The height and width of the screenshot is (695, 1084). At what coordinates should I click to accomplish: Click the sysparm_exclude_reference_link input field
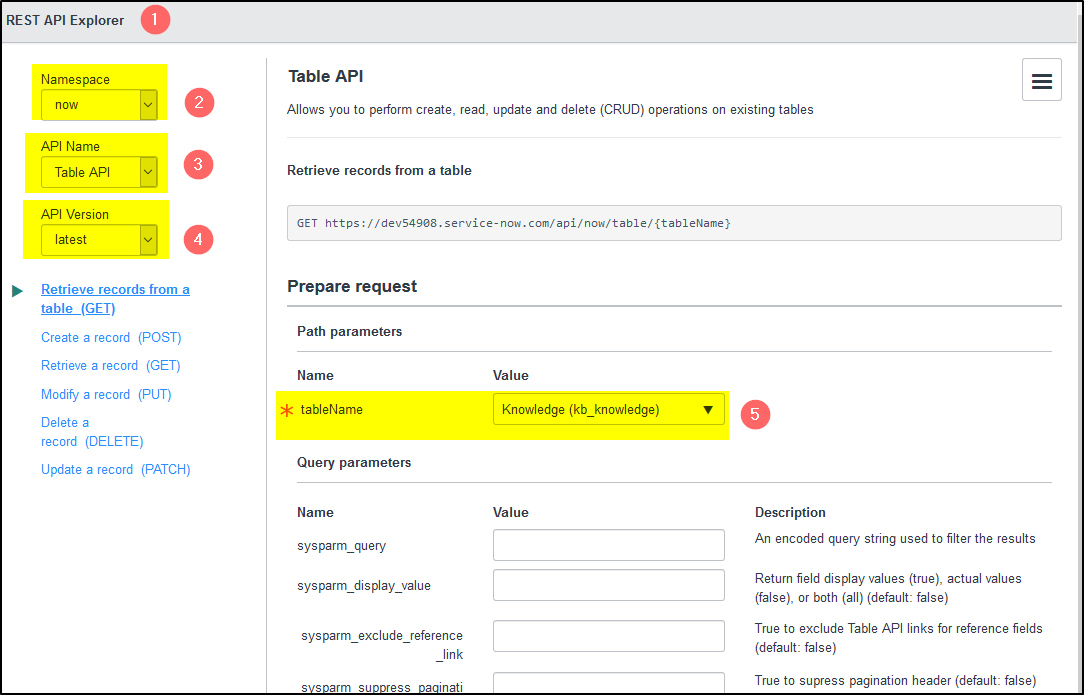pos(608,636)
